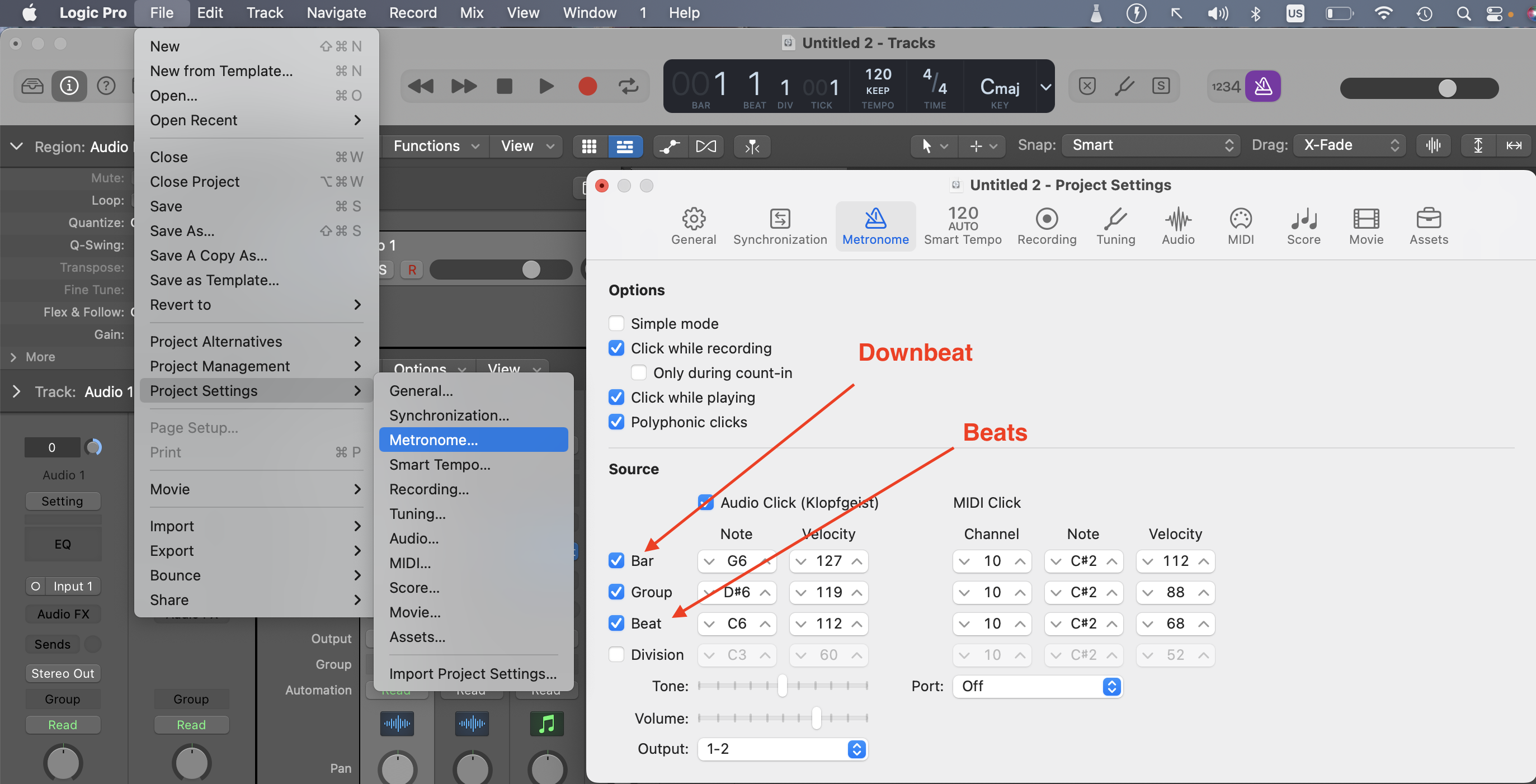Screen dimensions: 1536x784
Task: Open Spotlight search in the menu bar
Action: tap(1463, 13)
